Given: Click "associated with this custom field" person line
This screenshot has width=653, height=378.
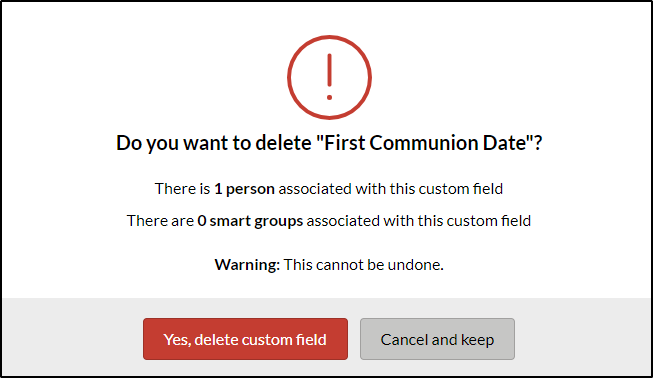Looking at the screenshot, I should click(391, 189).
